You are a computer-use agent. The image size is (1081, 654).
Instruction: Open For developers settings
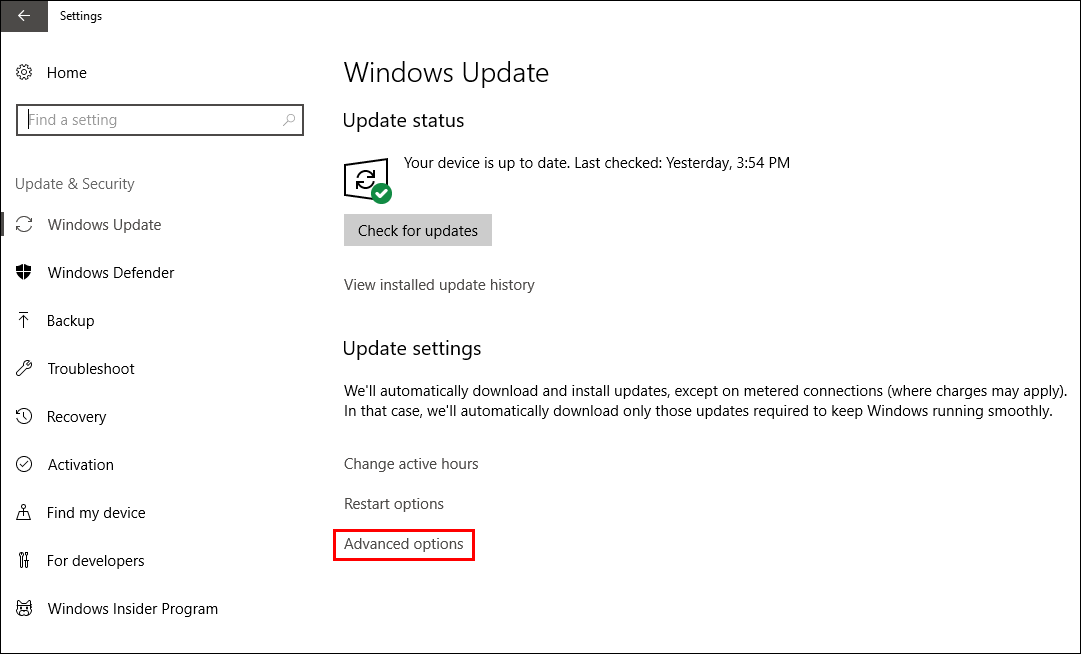point(96,561)
